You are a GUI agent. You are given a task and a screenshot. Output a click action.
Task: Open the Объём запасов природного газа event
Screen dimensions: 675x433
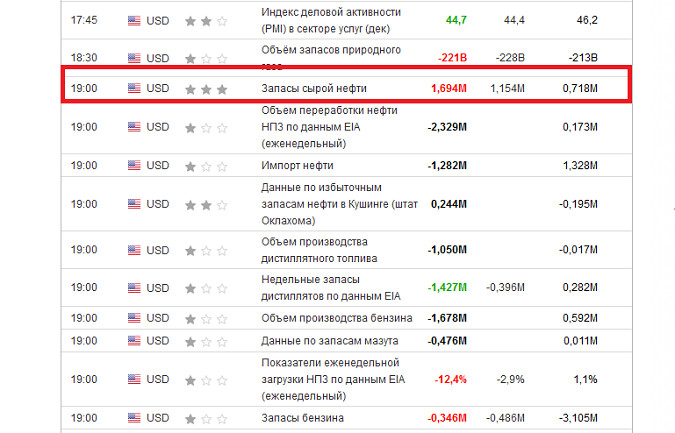(x=330, y=50)
